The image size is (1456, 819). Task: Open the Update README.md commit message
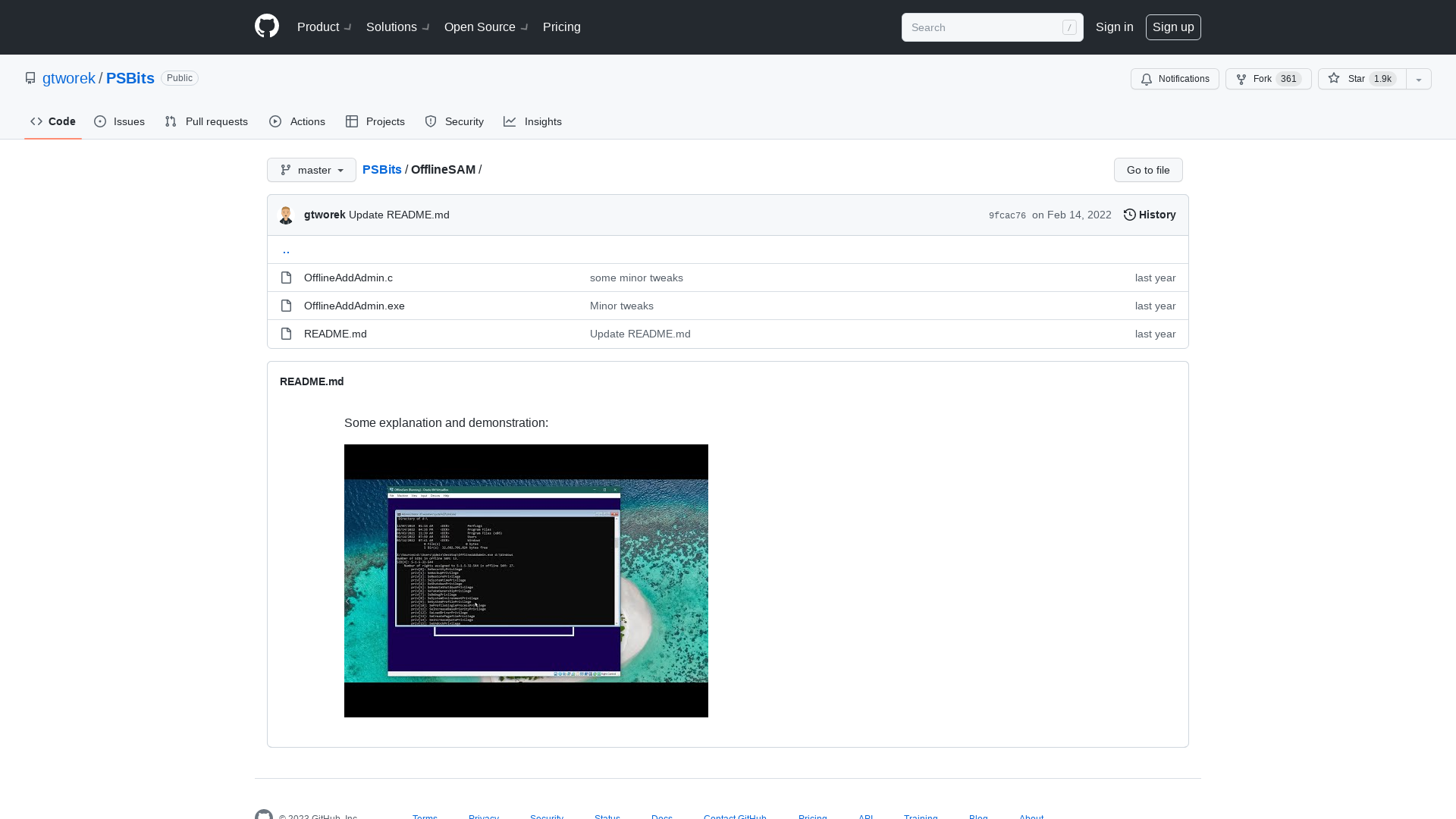[x=399, y=215]
